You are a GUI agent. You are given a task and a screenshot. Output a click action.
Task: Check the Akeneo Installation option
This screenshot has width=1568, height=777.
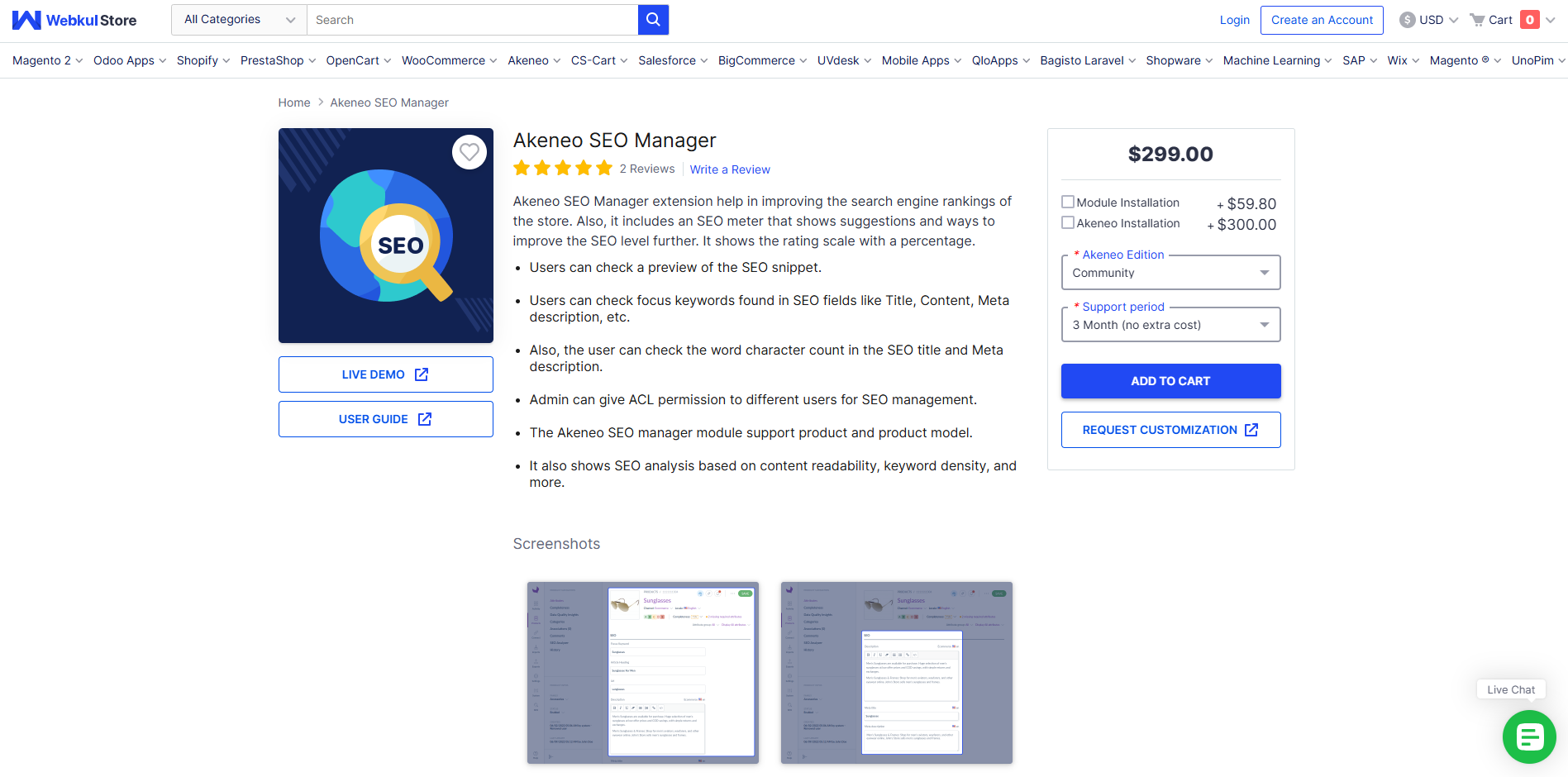point(1068,222)
